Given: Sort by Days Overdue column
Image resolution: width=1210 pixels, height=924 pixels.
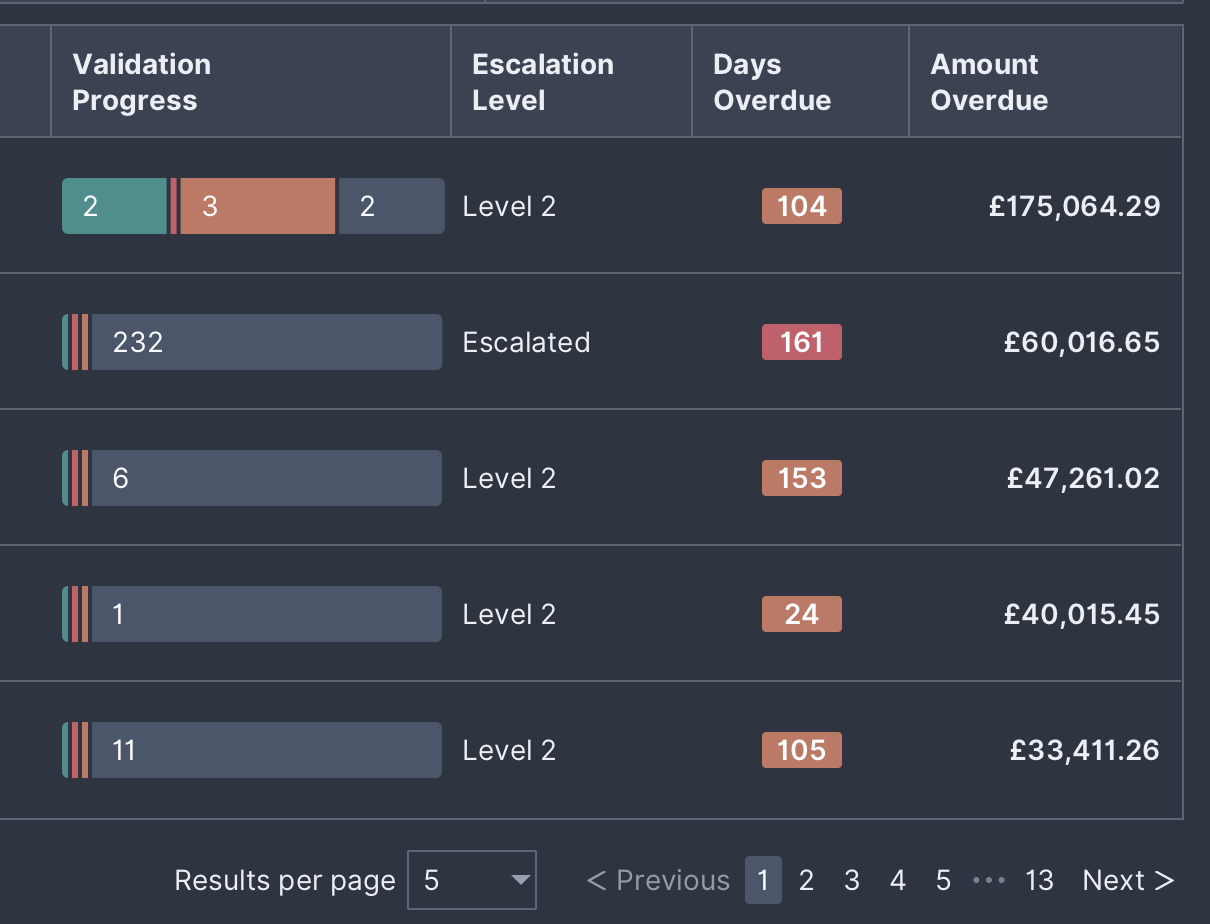Looking at the screenshot, I should (771, 82).
